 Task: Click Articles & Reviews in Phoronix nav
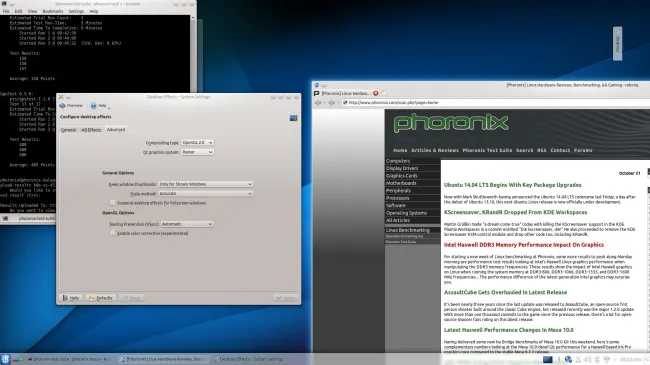435,150
